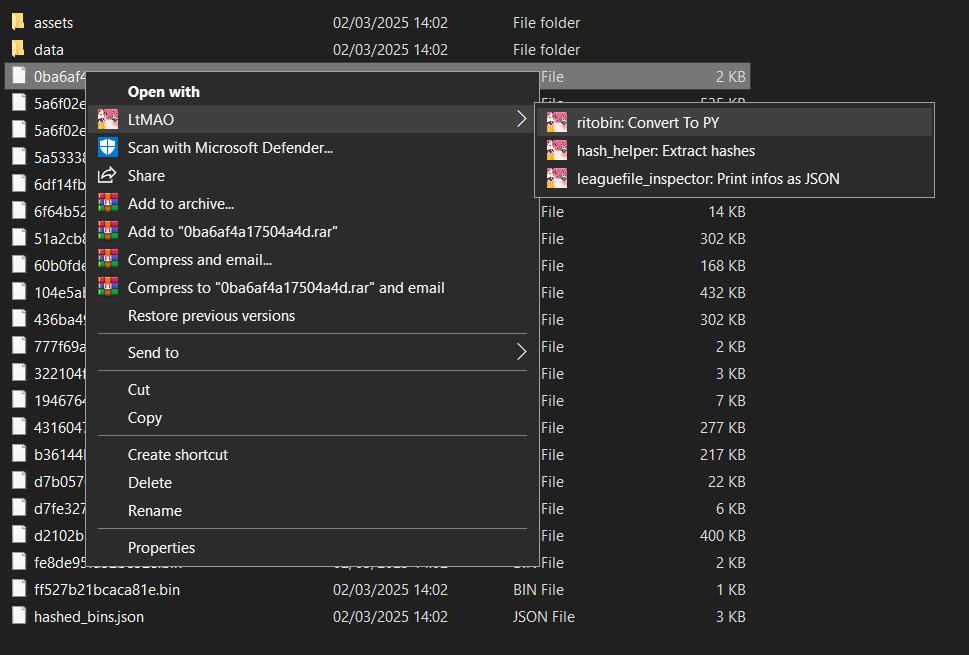Select the hashed_bins.json file
The image size is (969, 655).
point(88,617)
